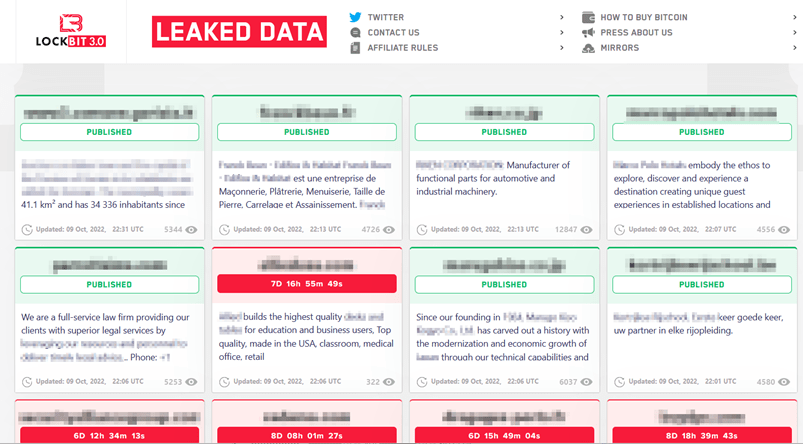Click the Contact Us chat bubble icon
The width and height of the screenshot is (803, 444).
point(355,33)
